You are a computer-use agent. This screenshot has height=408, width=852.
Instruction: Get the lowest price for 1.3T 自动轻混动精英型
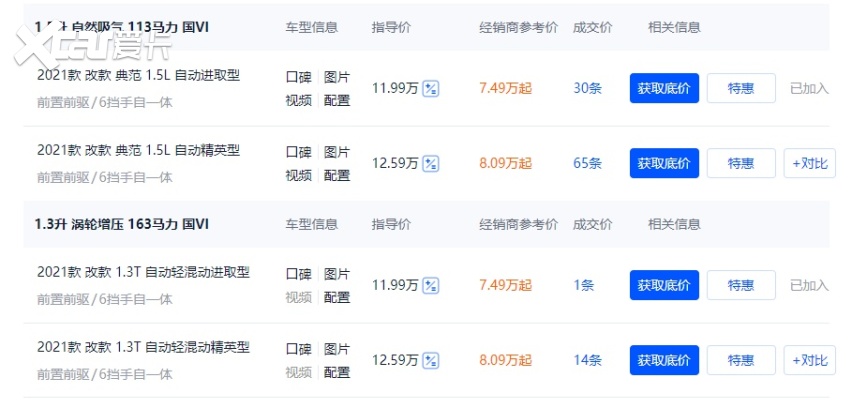click(664, 360)
